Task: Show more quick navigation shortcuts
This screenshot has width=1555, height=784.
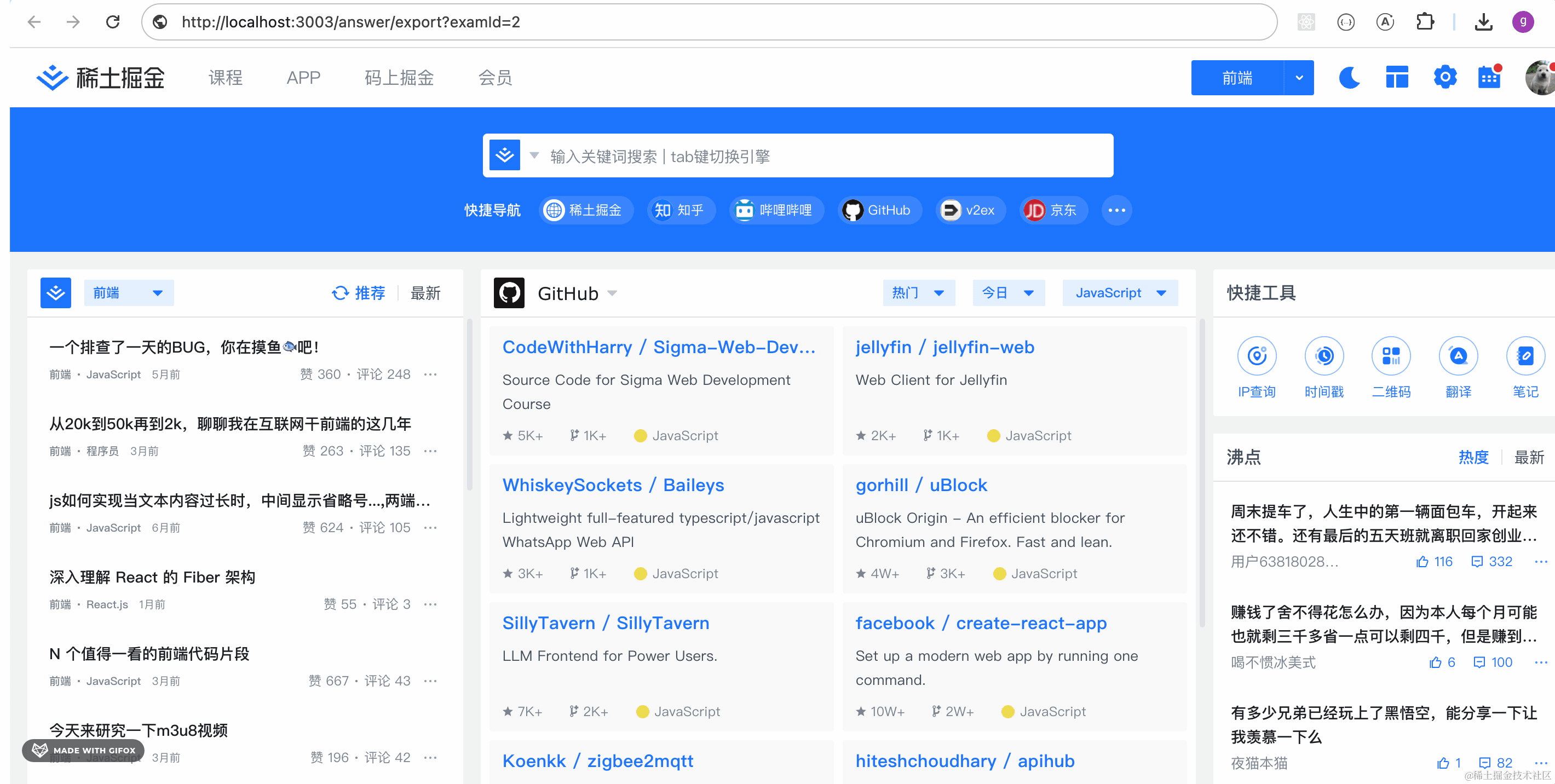Action: (1116, 210)
